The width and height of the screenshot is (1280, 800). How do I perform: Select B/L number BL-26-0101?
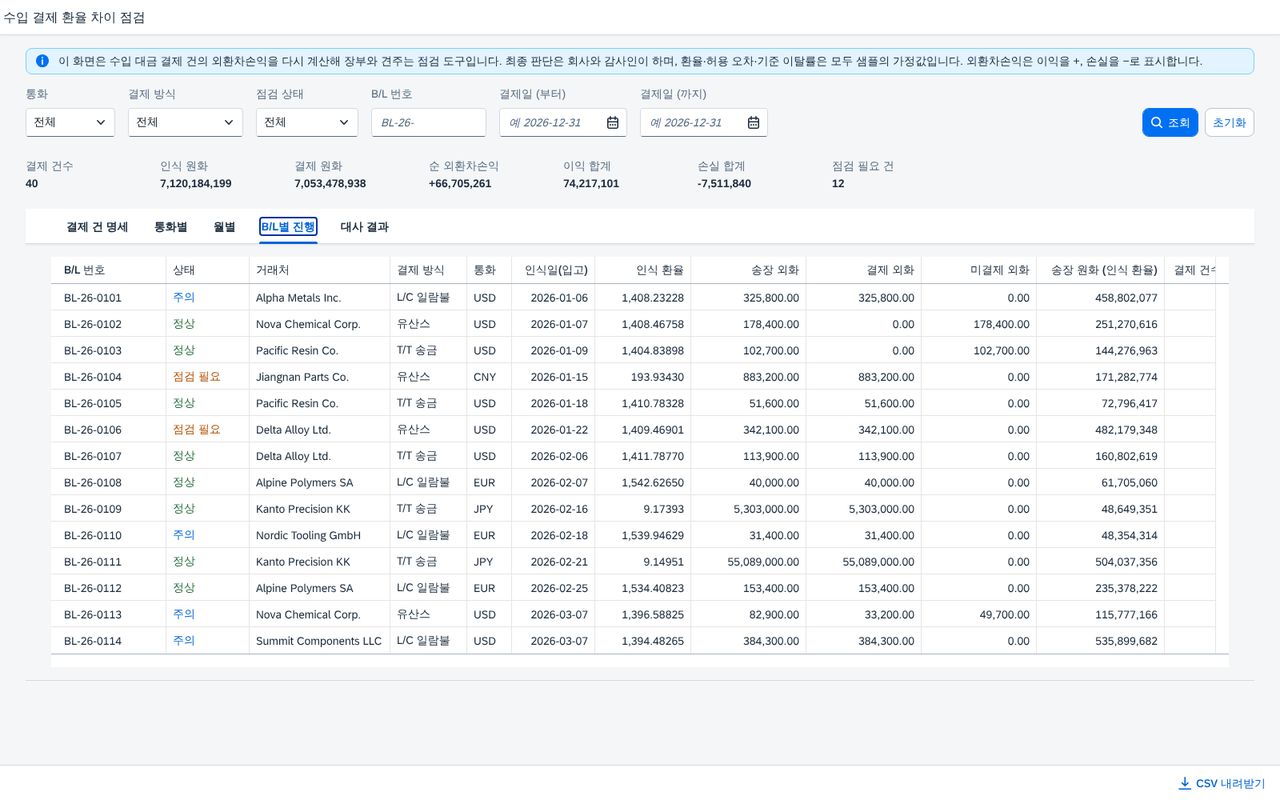tap(93, 298)
